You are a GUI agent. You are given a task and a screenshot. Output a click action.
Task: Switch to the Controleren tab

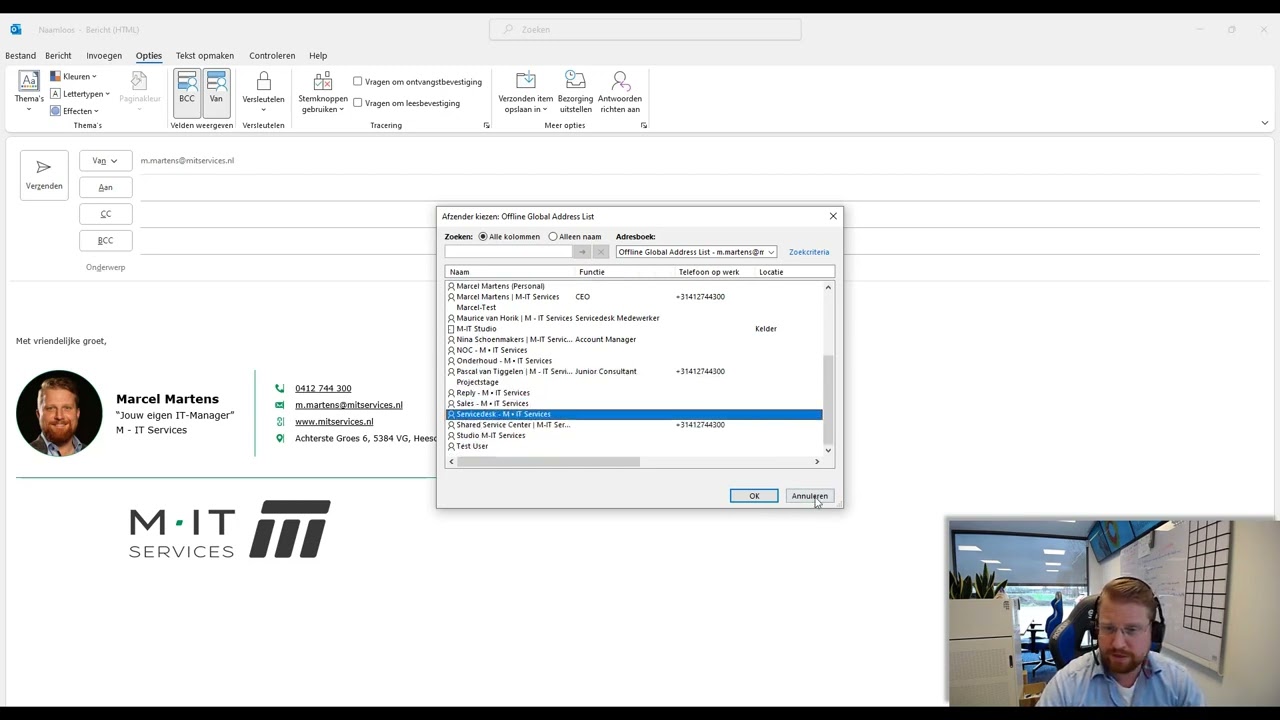(272, 56)
